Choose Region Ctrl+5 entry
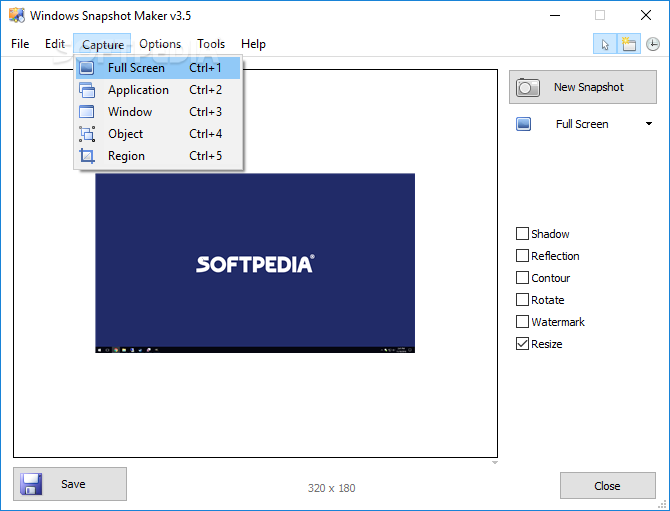The height and width of the screenshot is (511, 670). [x=158, y=156]
